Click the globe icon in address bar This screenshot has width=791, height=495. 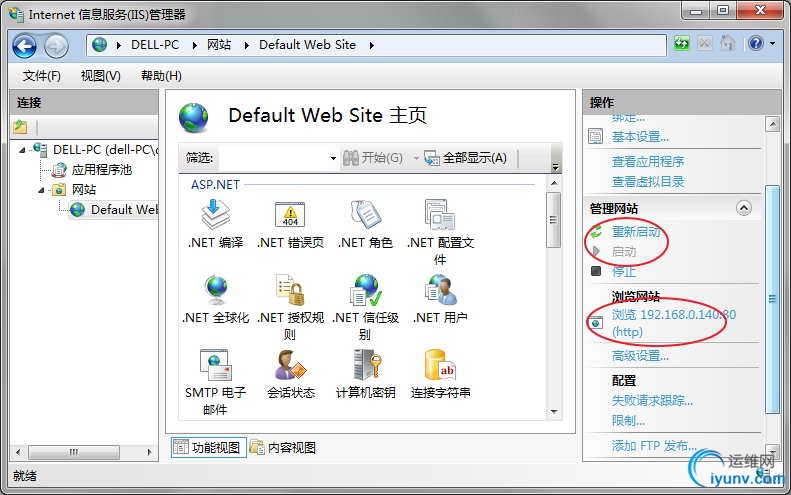(x=99, y=44)
